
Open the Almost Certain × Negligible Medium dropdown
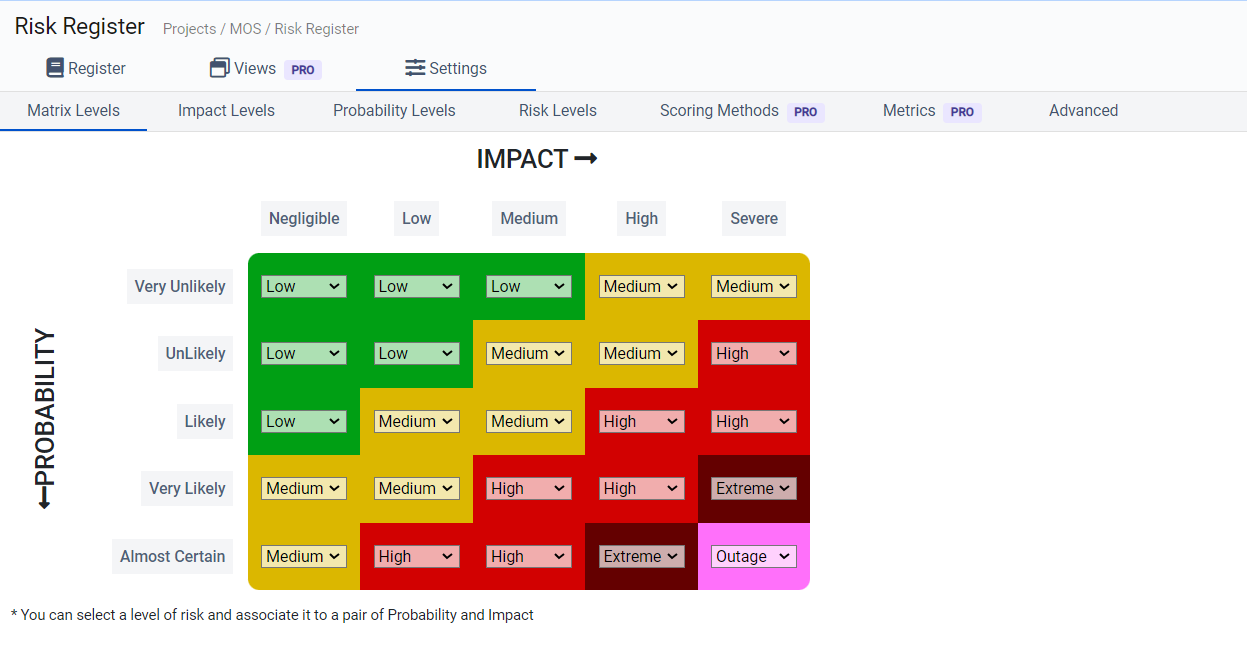(x=303, y=556)
